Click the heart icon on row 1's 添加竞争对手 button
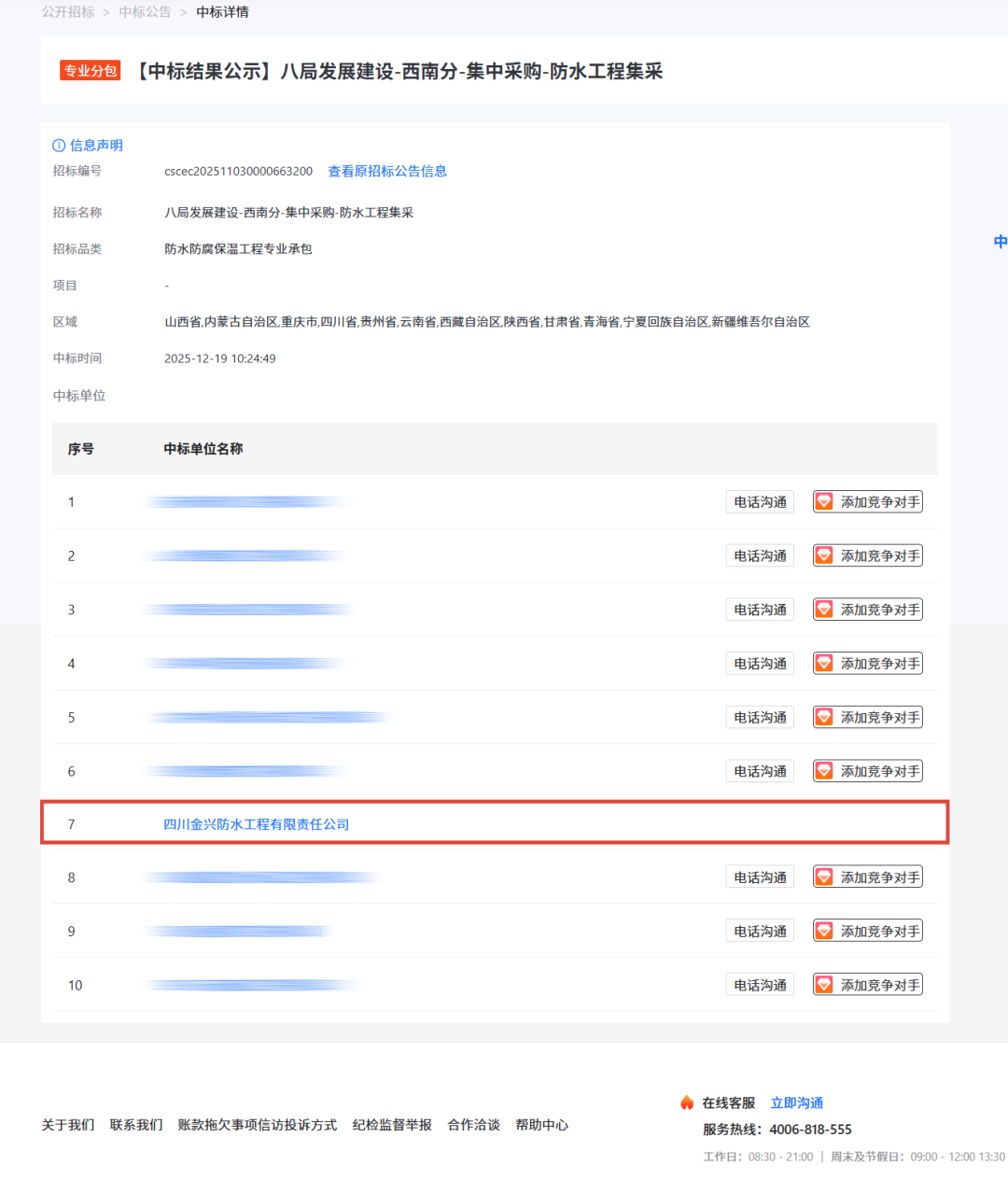Viewport: 1008px width, 1179px height. point(824,501)
